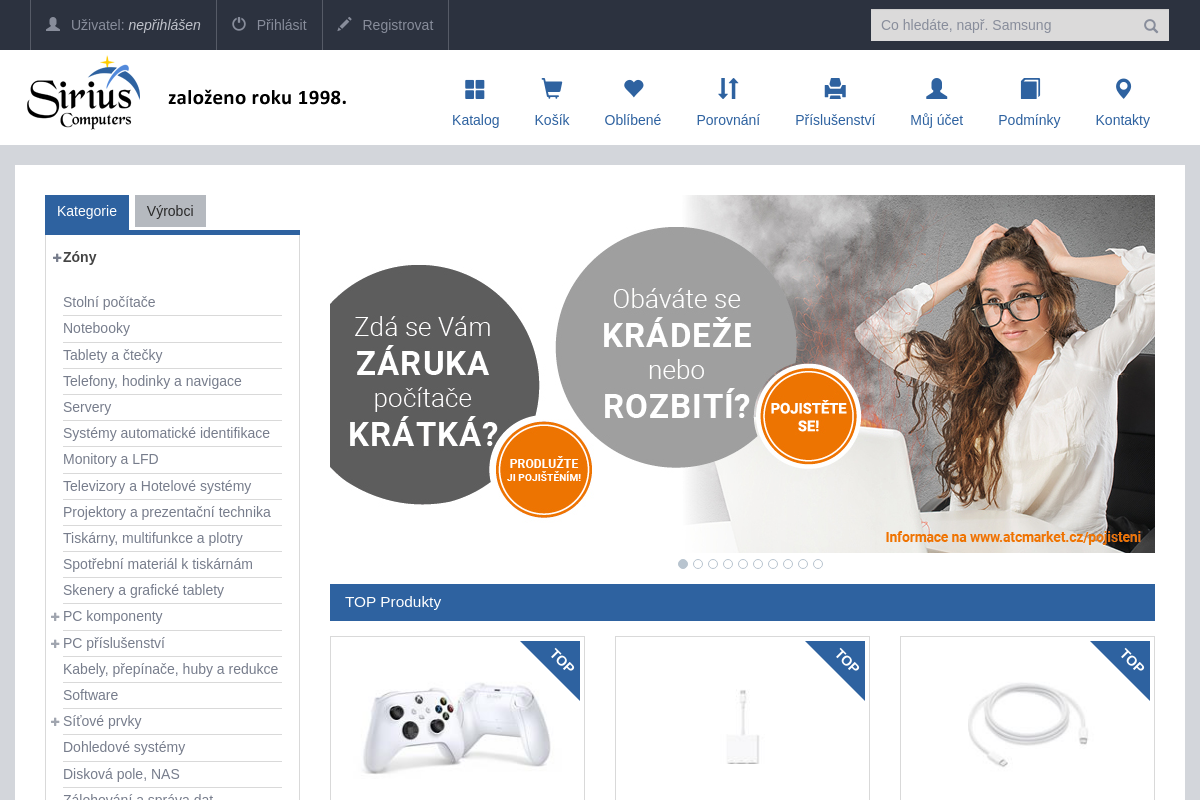This screenshot has height=800, width=1200.
Task: Open Příslušenství accessories printer icon
Action: [834, 88]
